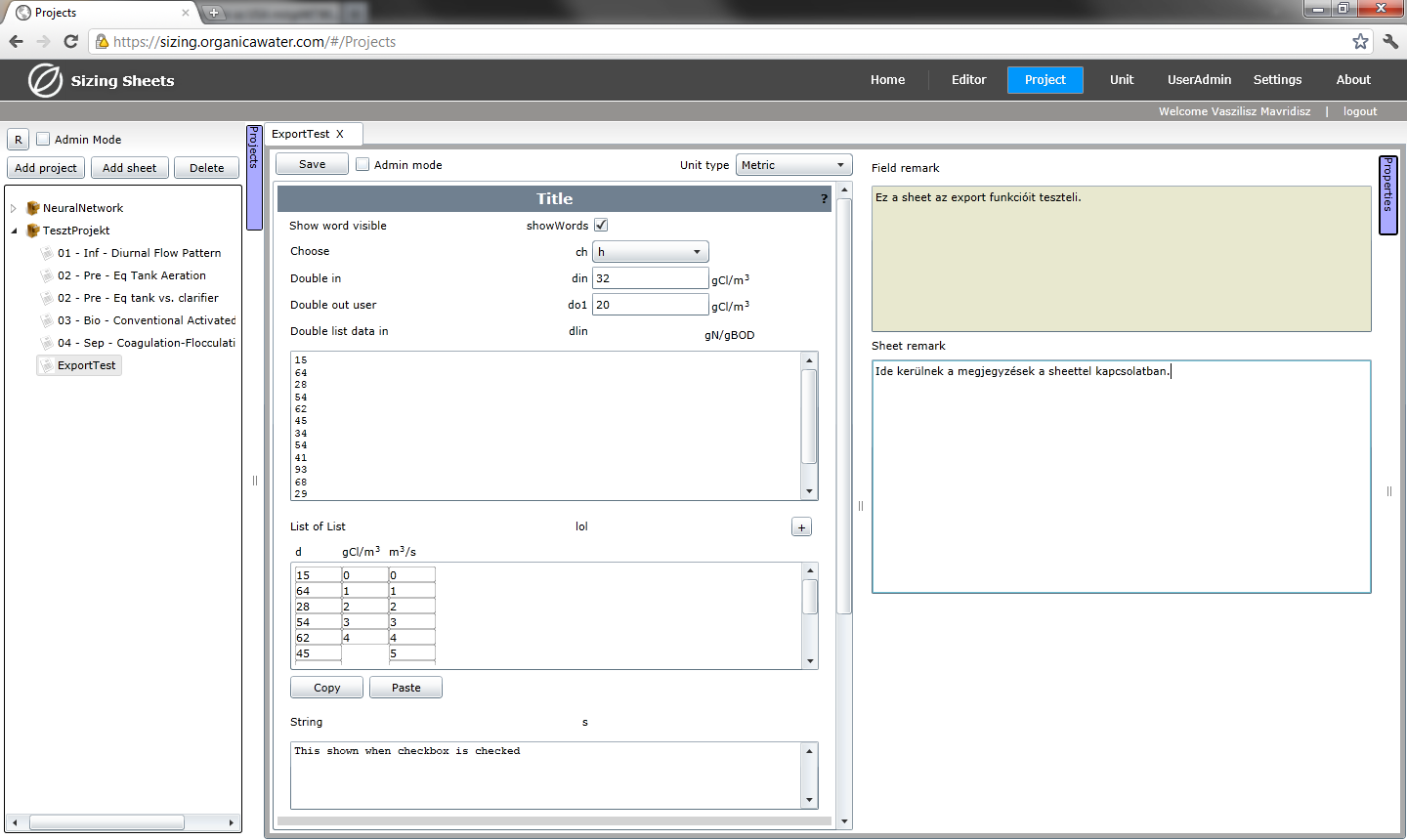Save the sheet
Viewport: 1407px width, 840px height.
pos(312,164)
